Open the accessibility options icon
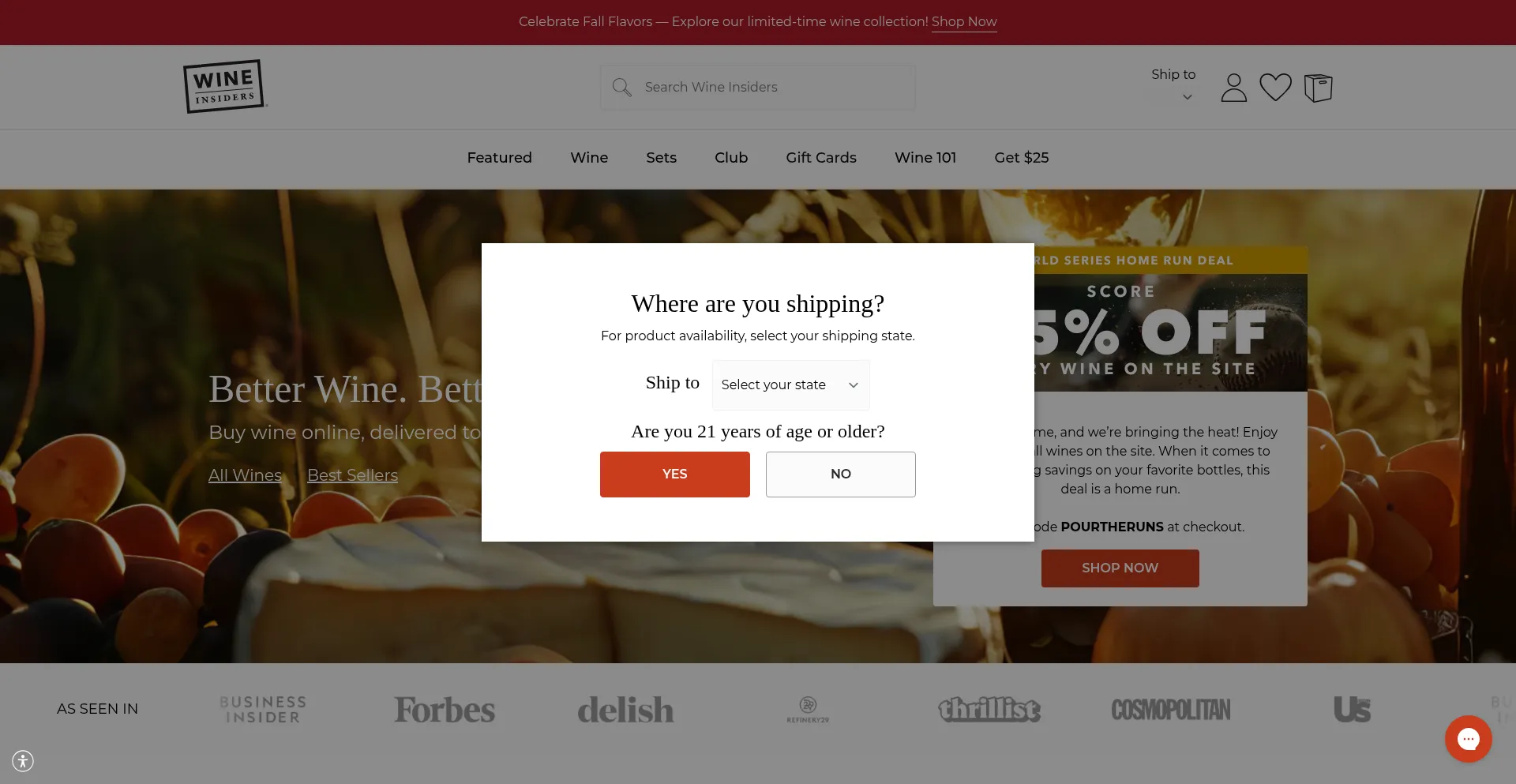Screen dimensions: 1516x784 [23, 761]
